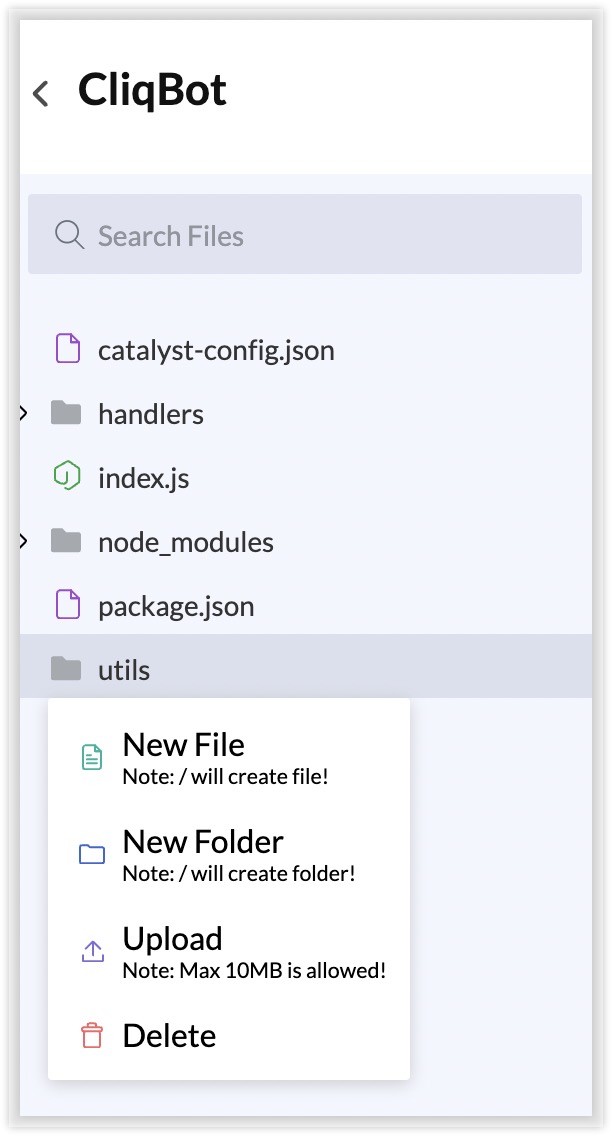Image resolution: width=612 pixels, height=1136 pixels.
Task: Click the green Node.js icon for index.js
Action: point(67,477)
